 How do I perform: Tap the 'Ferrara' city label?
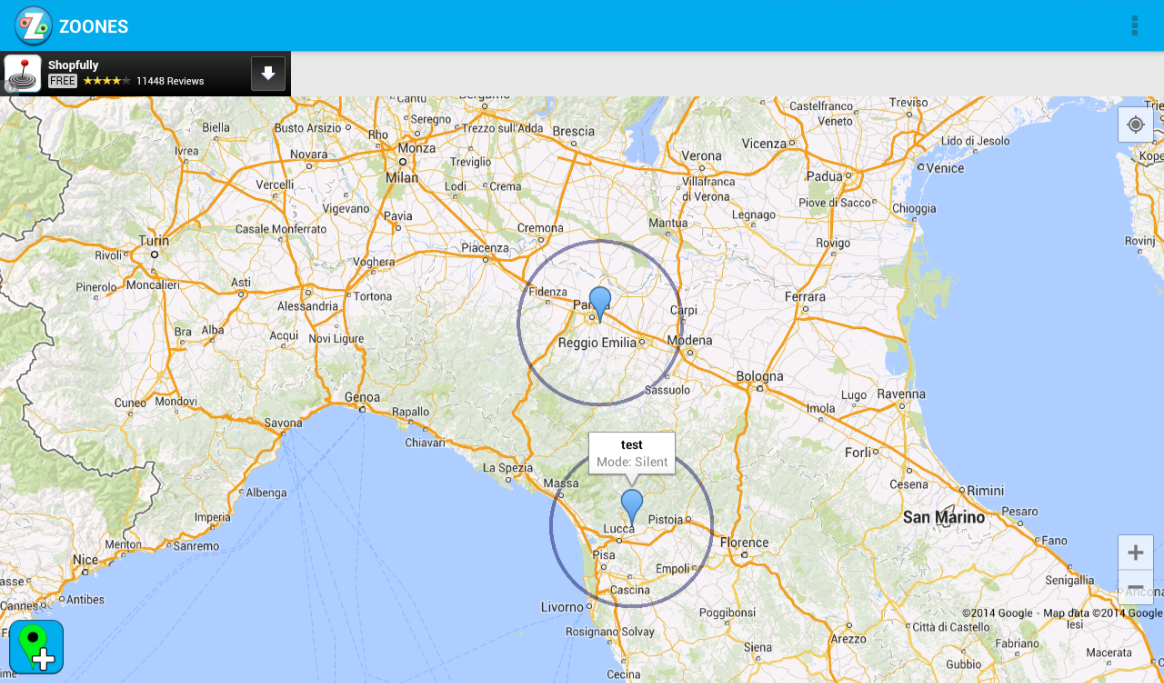[805, 297]
